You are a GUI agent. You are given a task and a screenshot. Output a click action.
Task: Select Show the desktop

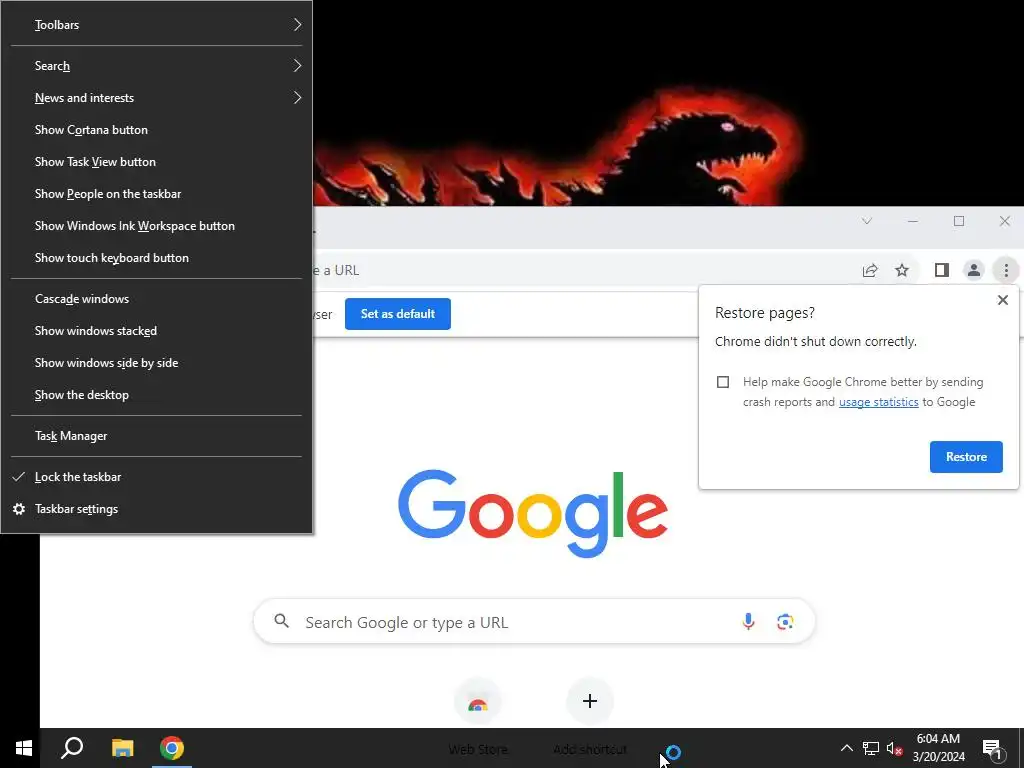(x=157, y=395)
